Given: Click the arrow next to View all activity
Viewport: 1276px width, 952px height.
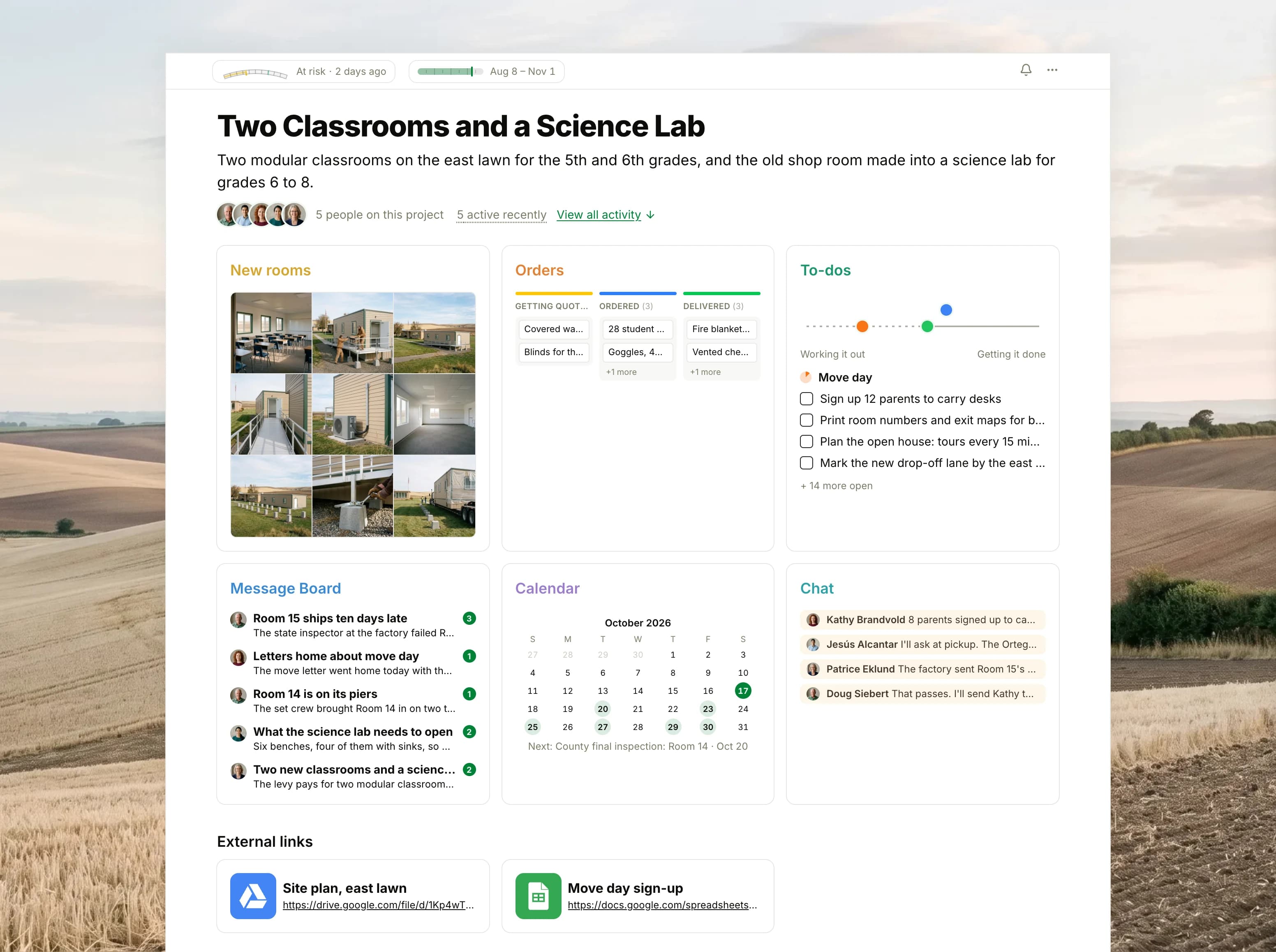Looking at the screenshot, I should (x=650, y=215).
